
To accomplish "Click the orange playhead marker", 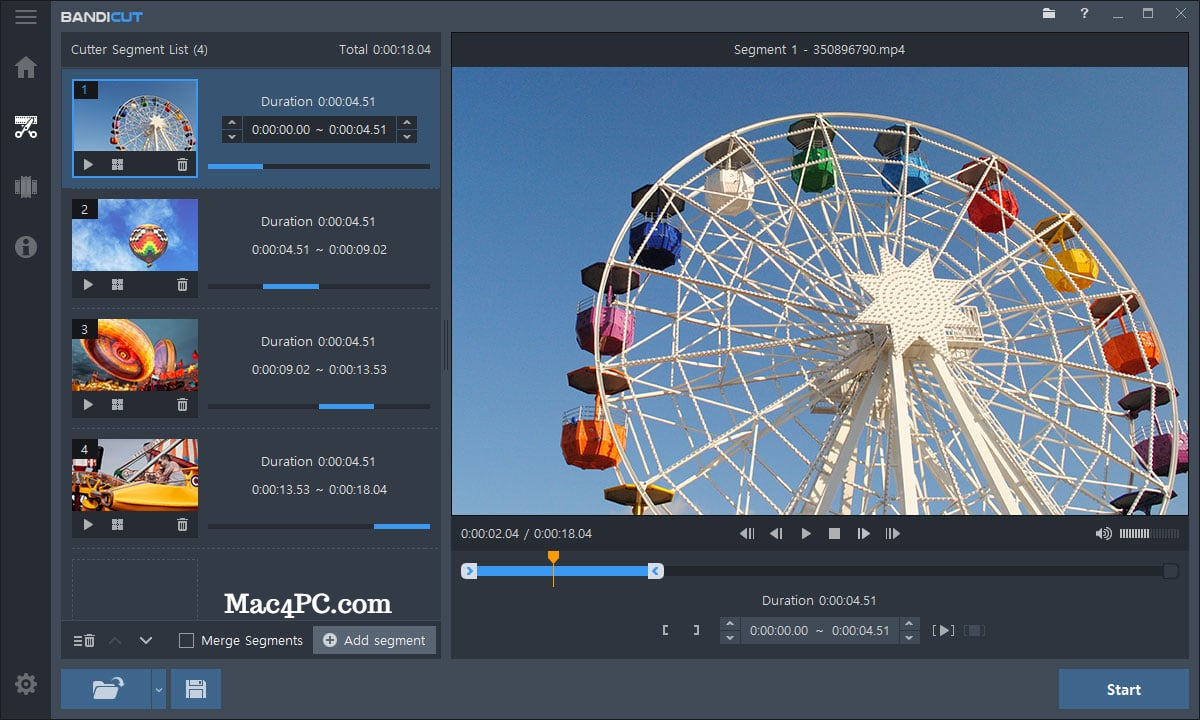I will click(x=553, y=557).
